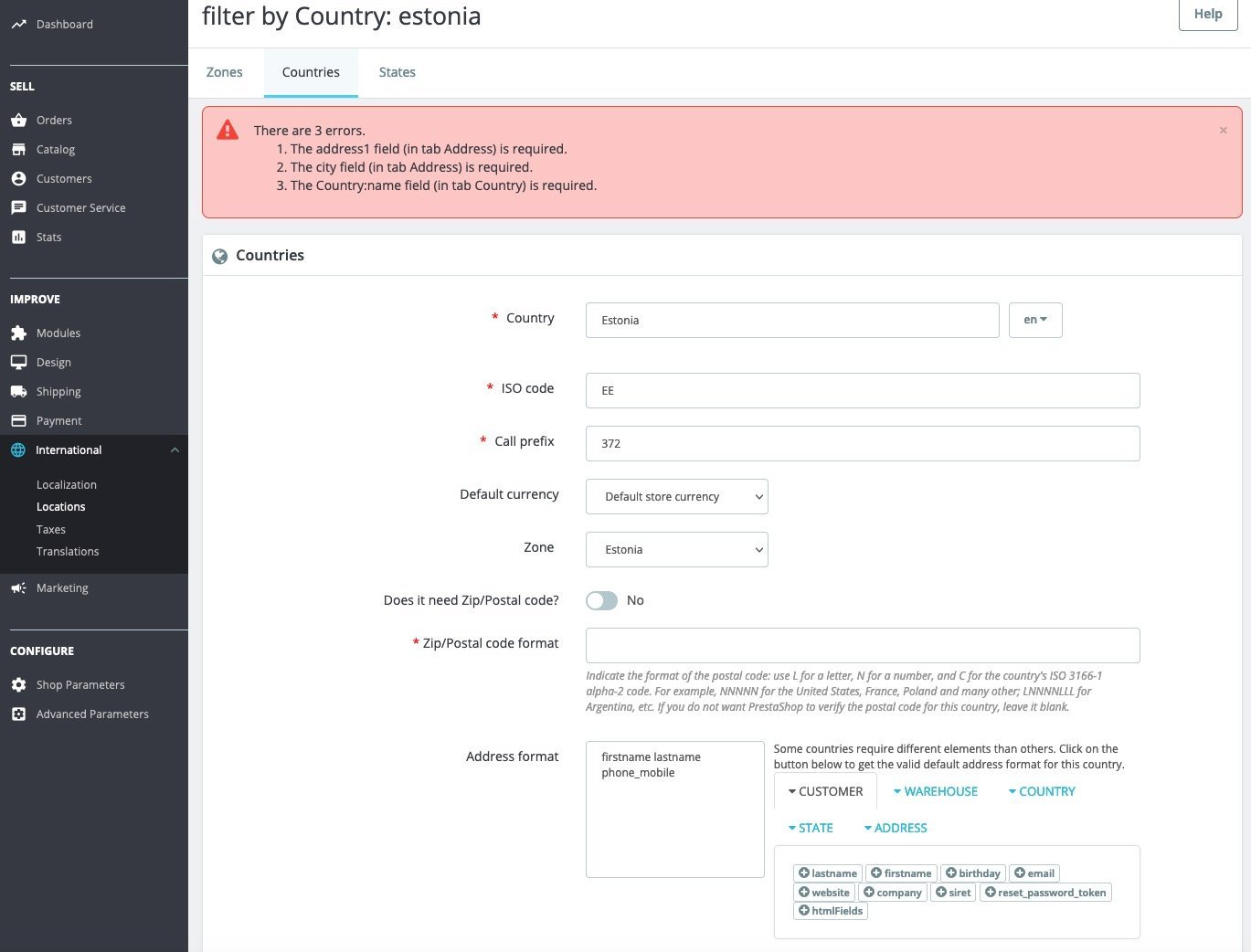Switch to the States tab
Screen dimensions: 1251x952
(x=398, y=73)
